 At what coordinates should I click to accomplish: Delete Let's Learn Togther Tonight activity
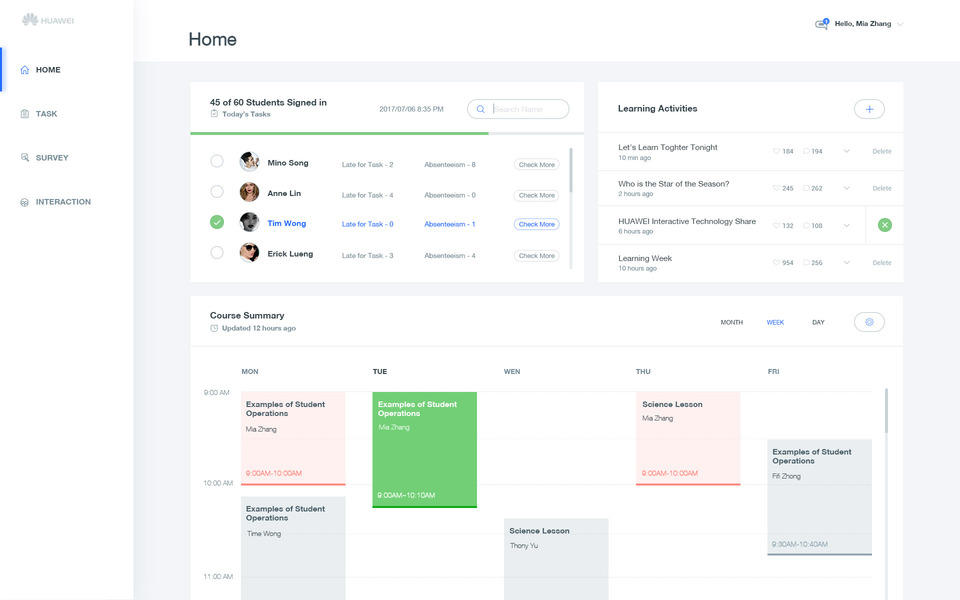tap(882, 151)
